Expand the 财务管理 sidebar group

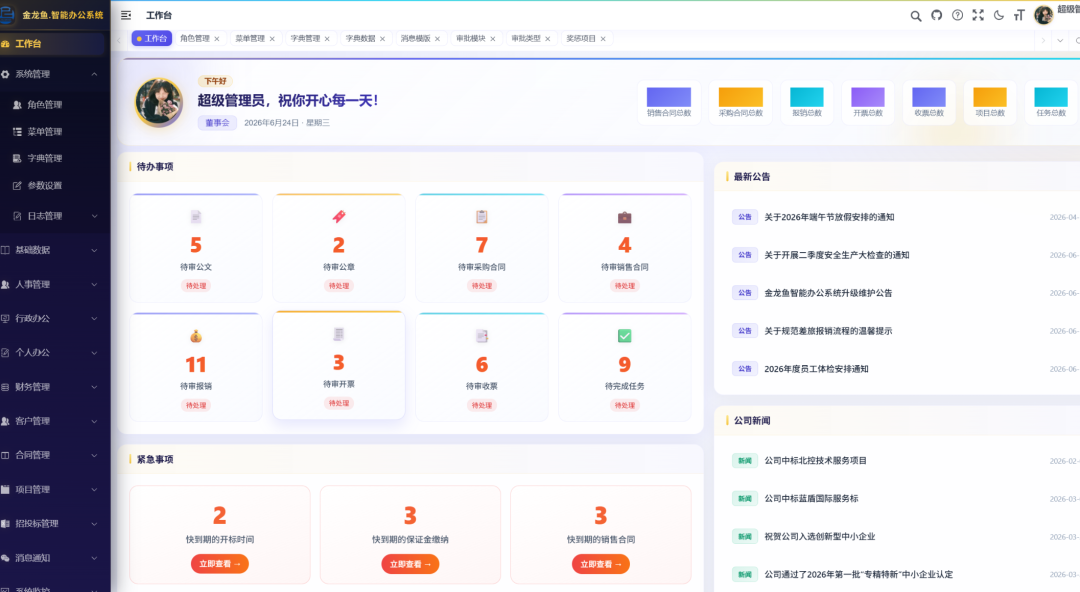pyautogui.click(x=94, y=387)
